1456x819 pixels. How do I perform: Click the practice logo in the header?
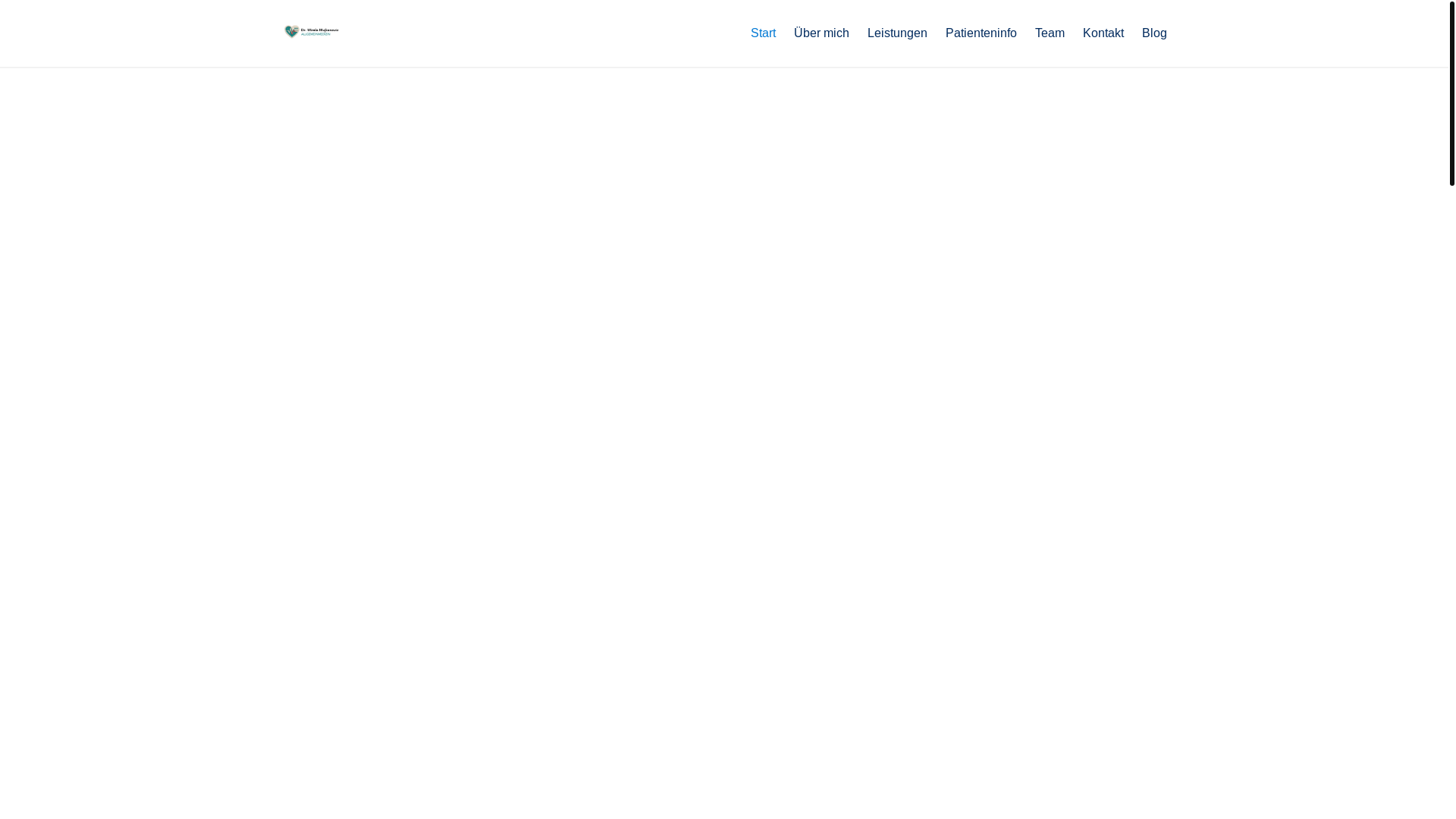coord(312,32)
